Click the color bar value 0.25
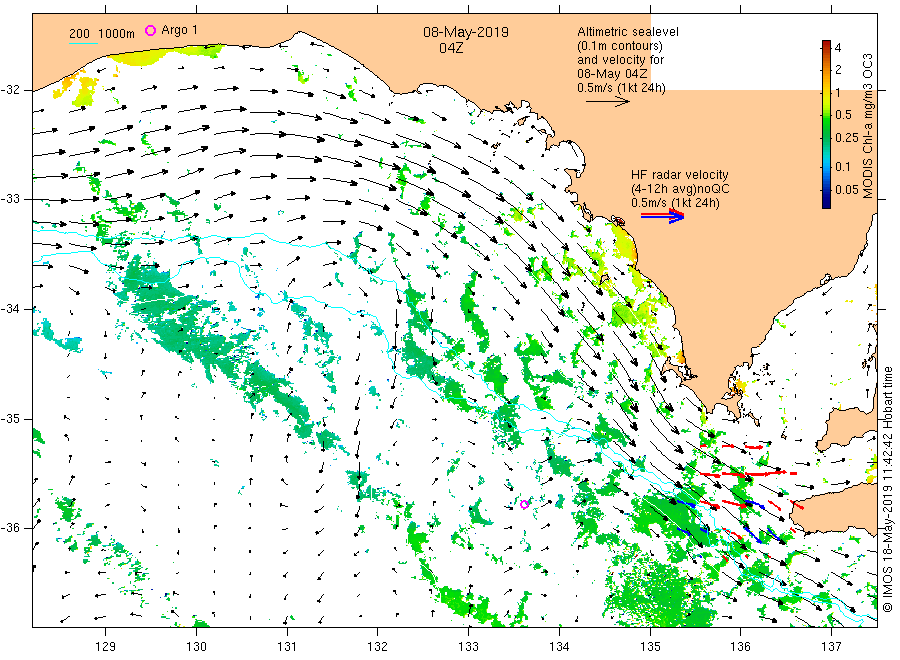This screenshot has width=900, height=660. tap(846, 138)
